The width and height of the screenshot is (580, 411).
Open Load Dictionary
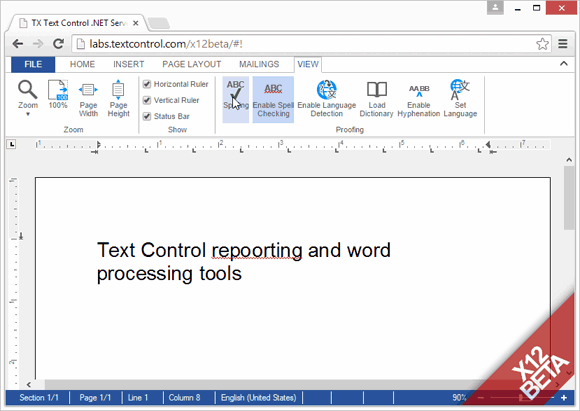tap(376, 99)
